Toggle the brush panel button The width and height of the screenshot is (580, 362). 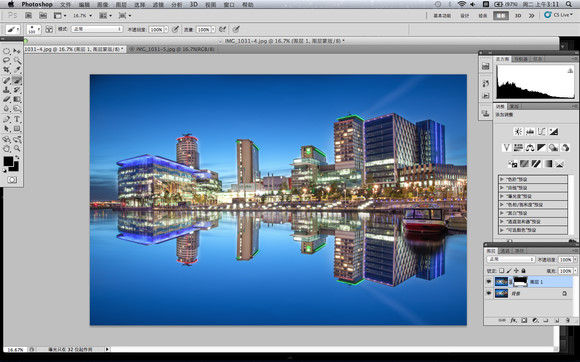pyautogui.click(x=49, y=29)
